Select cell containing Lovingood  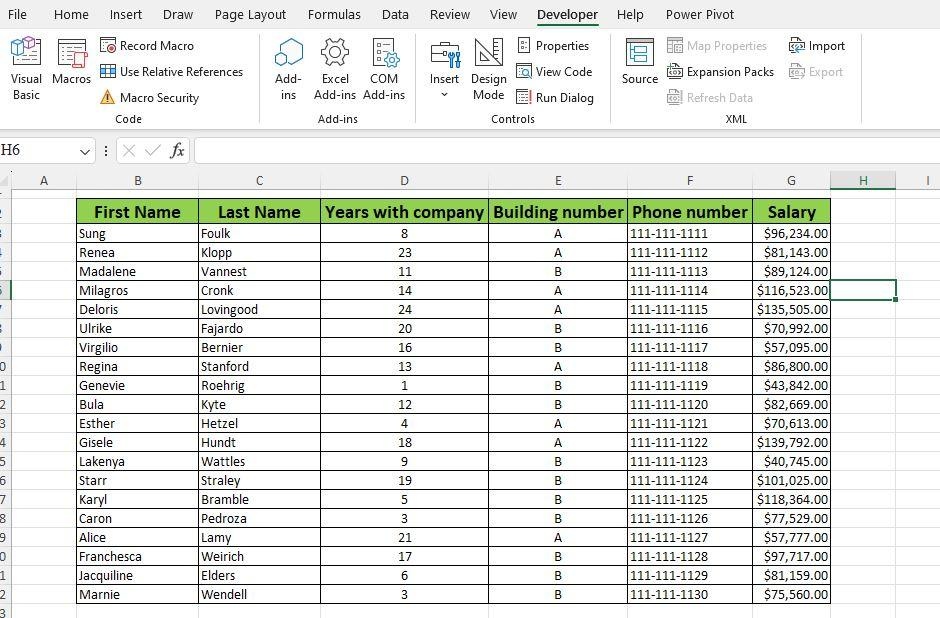(x=260, y=310)
